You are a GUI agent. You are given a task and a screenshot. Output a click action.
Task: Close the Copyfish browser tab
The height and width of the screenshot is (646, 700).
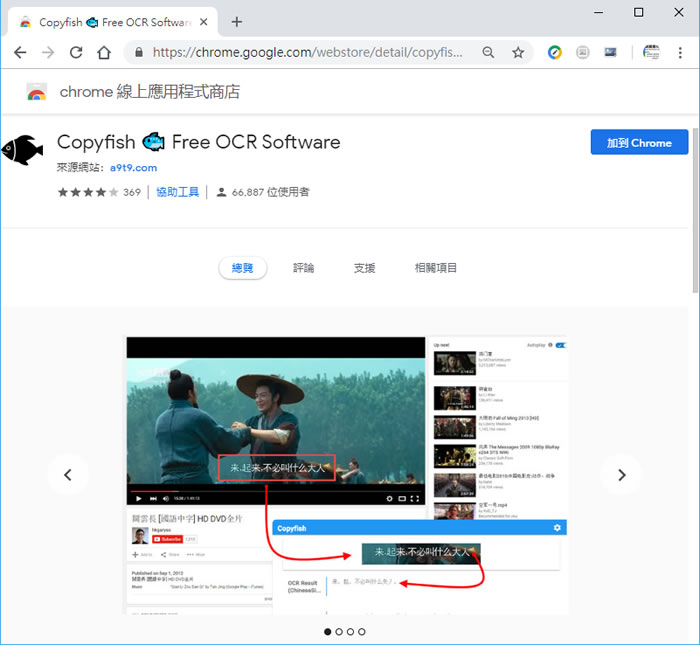[x=205, y=21]
